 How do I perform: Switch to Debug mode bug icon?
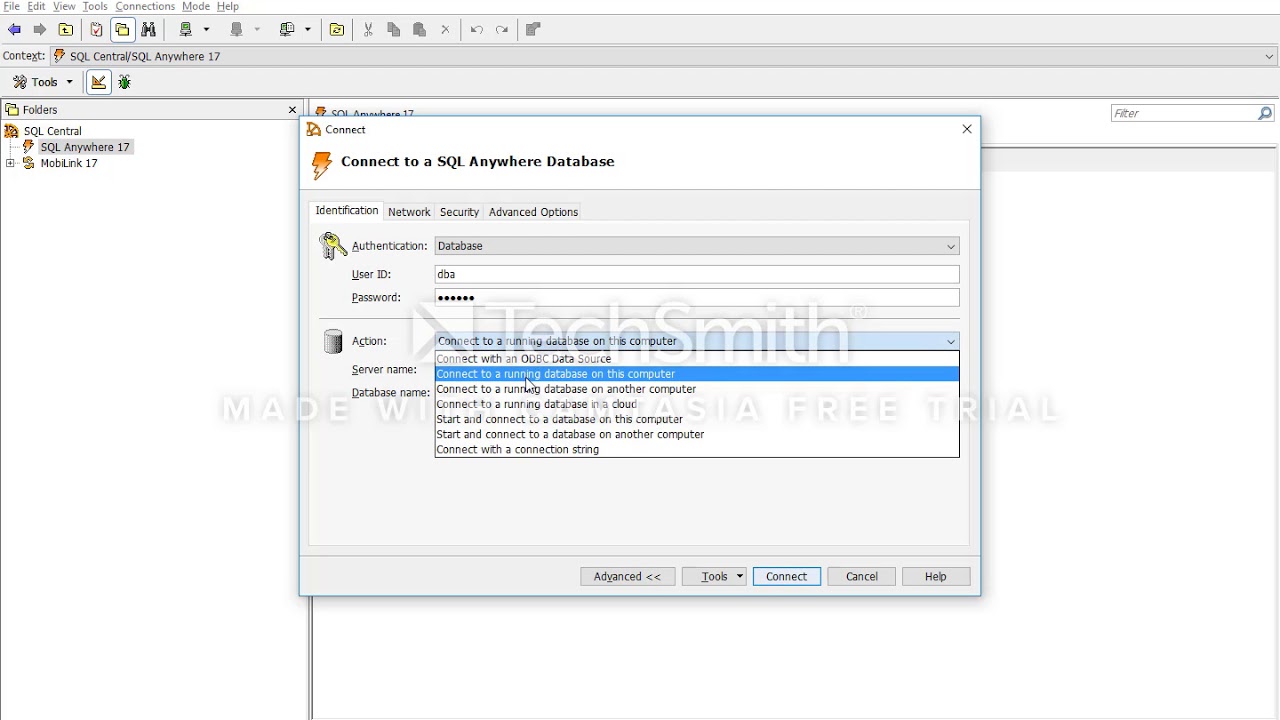125,82
